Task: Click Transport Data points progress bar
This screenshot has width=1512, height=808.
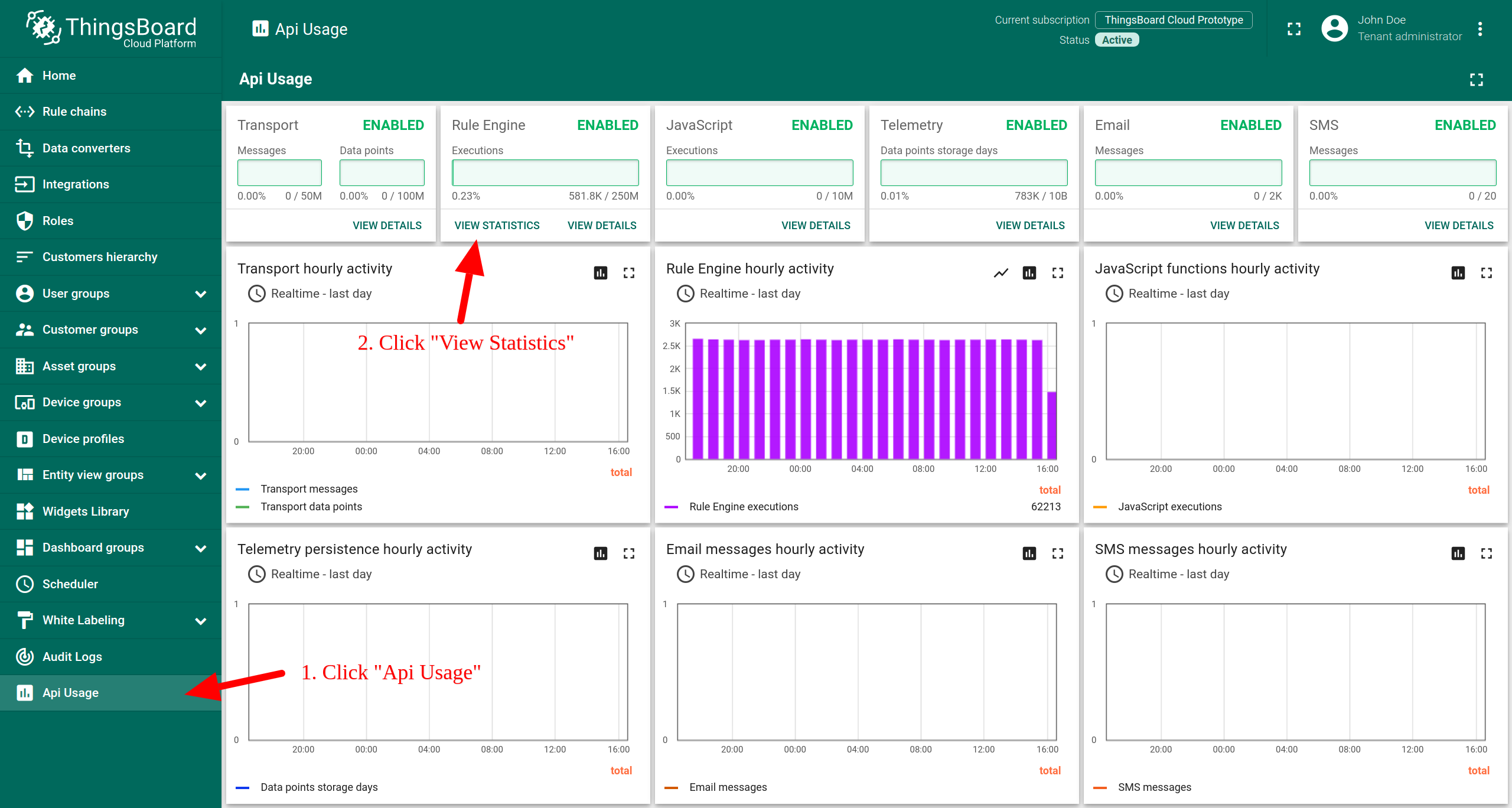Action: tap(382, 172)
